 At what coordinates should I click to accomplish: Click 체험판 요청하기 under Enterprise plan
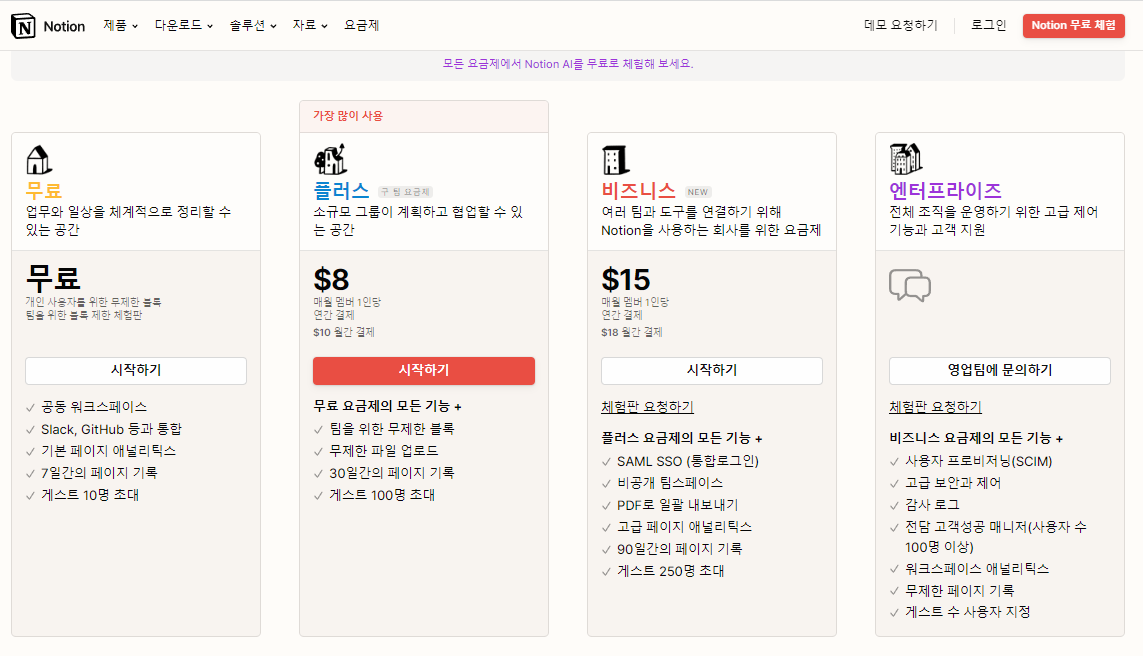coord(935,407)
